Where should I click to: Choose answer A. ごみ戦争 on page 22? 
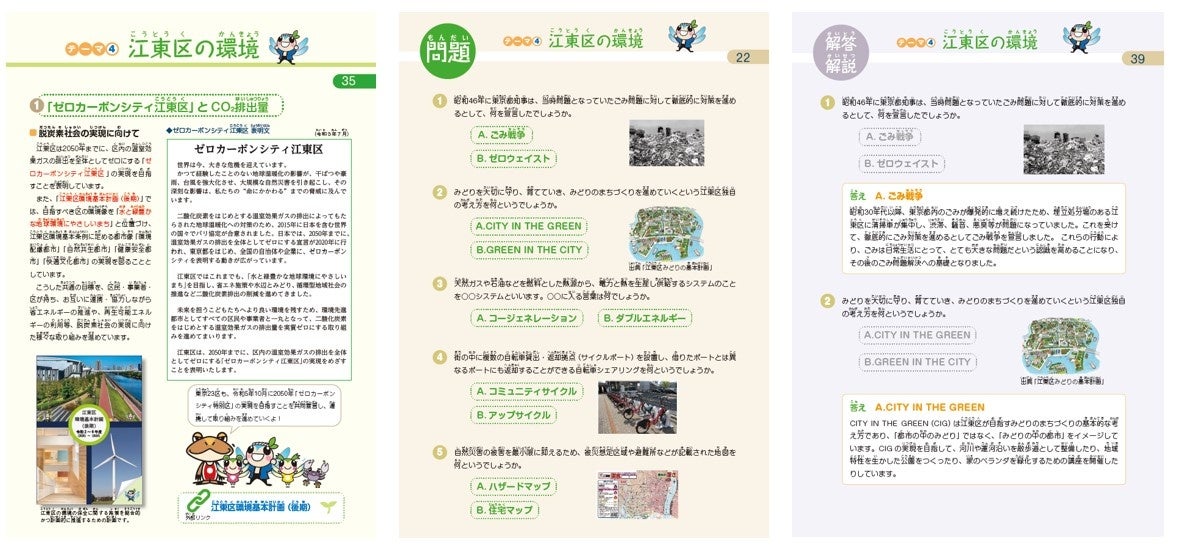502,135
